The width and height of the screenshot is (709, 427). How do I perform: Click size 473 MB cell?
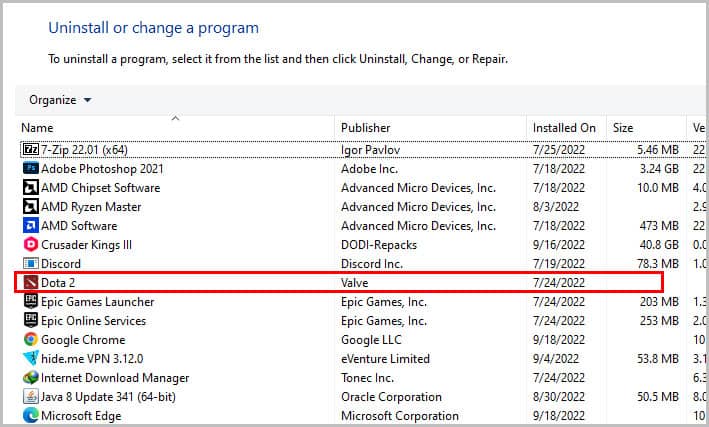(x=659, y=225)
